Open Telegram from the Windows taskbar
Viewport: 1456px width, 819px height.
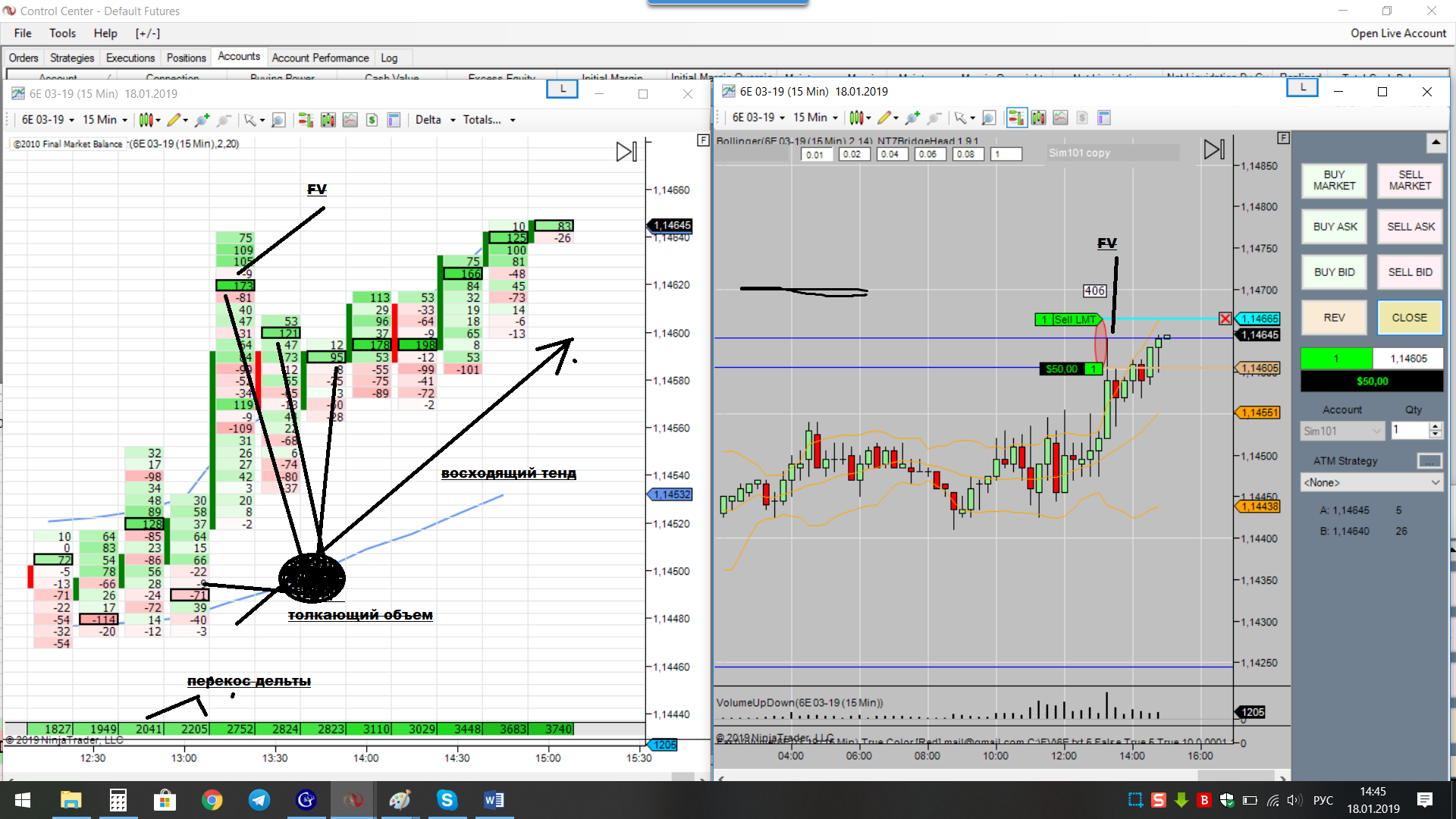click(x=259, y=800)
